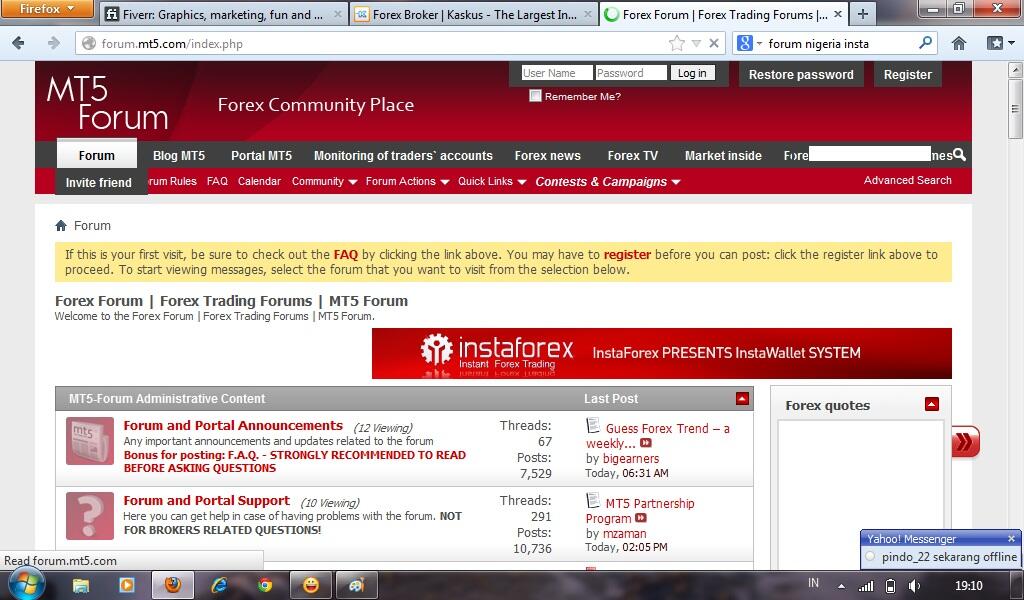Go to last post arrow for Guess Forex Trend

click(x=645, y=443)
